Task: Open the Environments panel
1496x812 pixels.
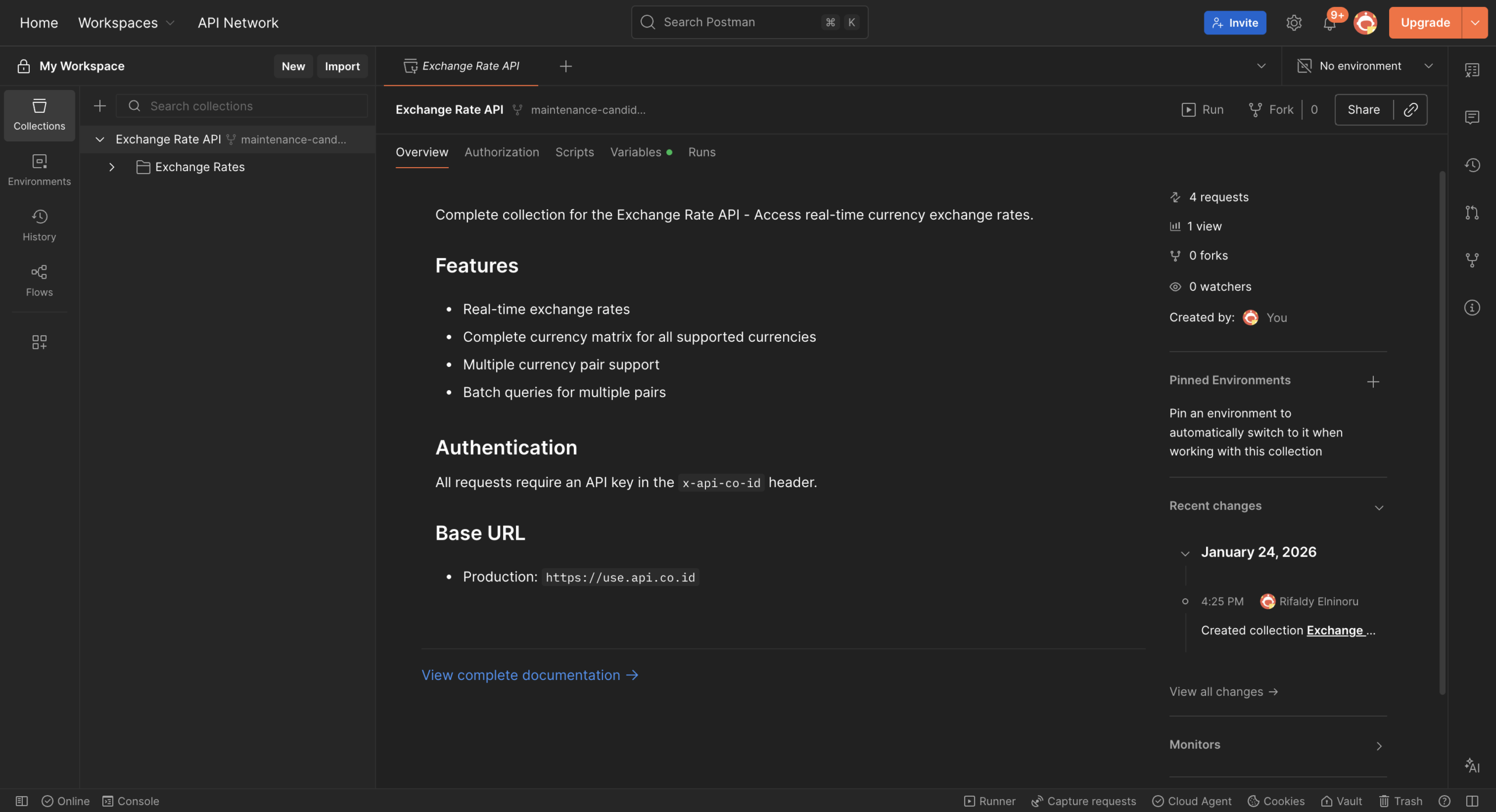Action: click(39, 170)
